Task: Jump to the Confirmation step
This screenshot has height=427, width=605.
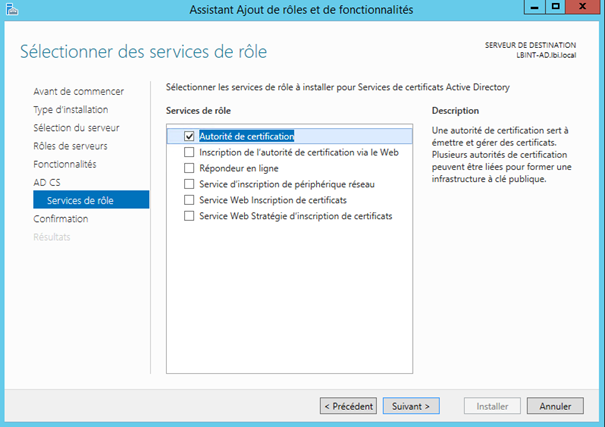Action: pos(60,218)
